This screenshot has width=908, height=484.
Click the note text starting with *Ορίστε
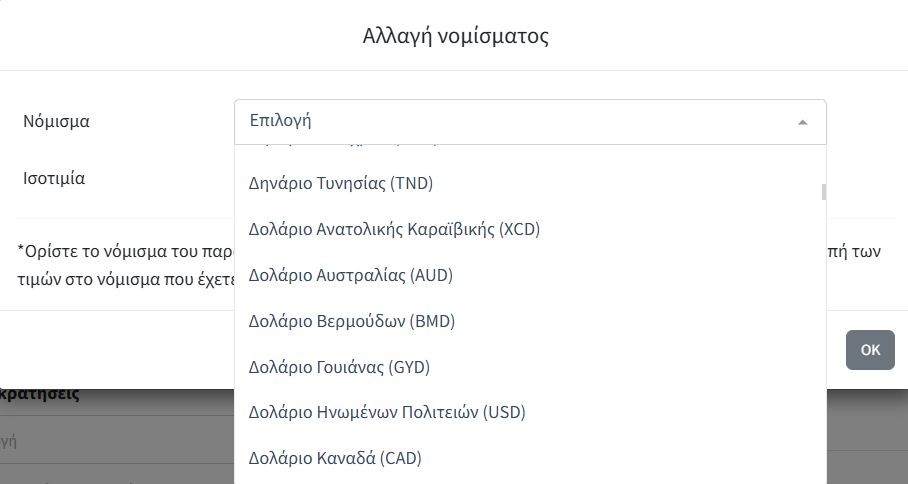point(120,252)
